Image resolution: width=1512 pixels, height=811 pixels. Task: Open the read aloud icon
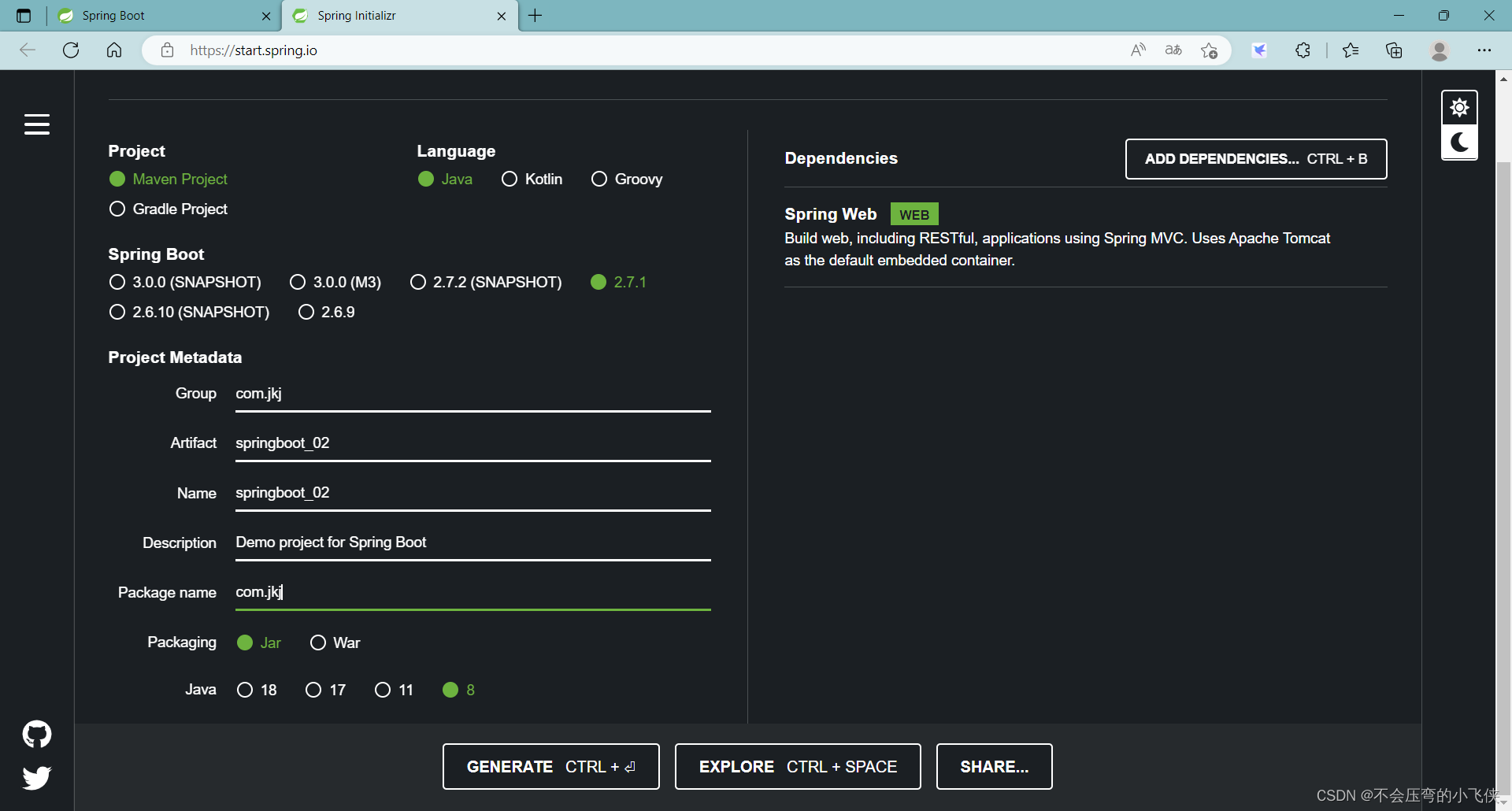pyautogui.click(x=1138, y=50)
